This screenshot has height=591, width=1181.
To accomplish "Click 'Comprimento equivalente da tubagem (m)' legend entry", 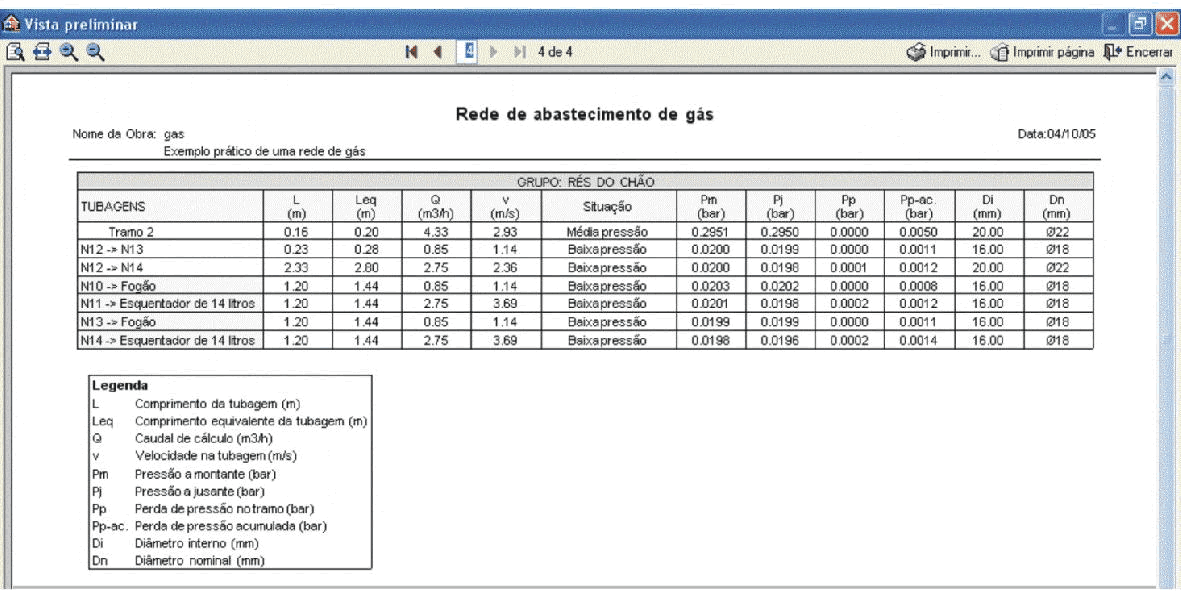I will (251, 422).
